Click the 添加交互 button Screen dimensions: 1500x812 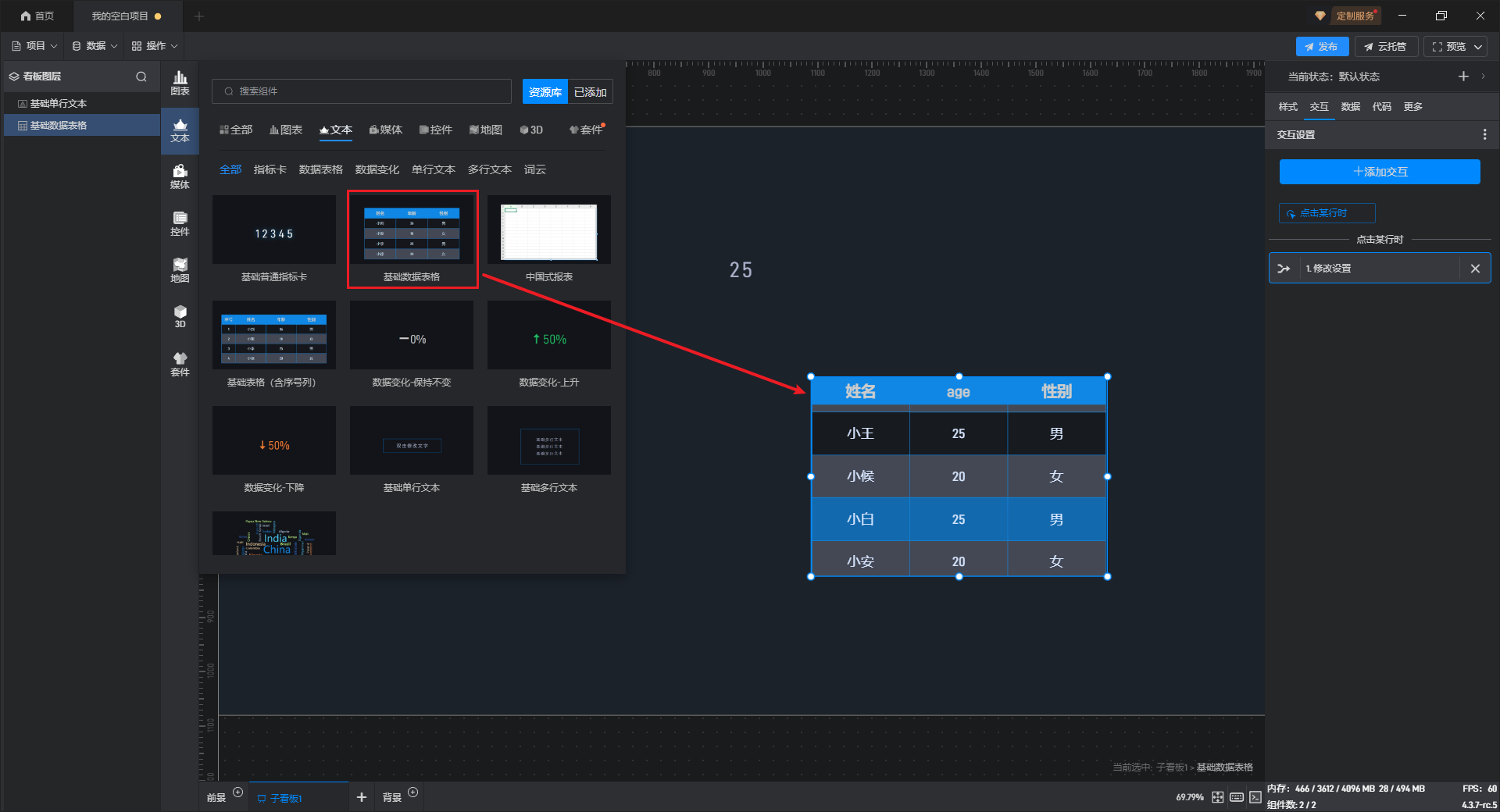pos(1380,172)
